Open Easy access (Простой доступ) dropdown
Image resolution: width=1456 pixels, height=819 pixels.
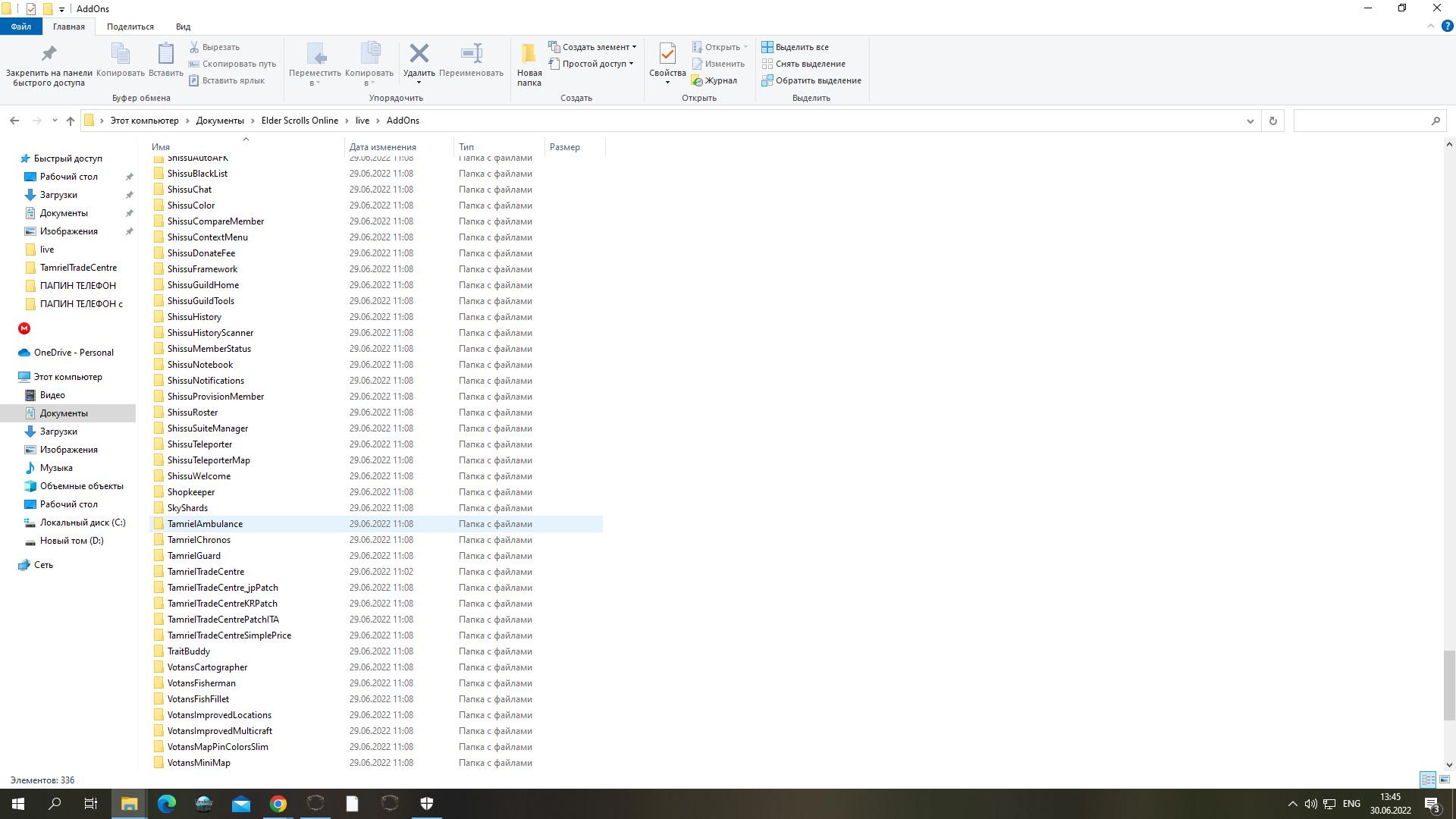591,64
